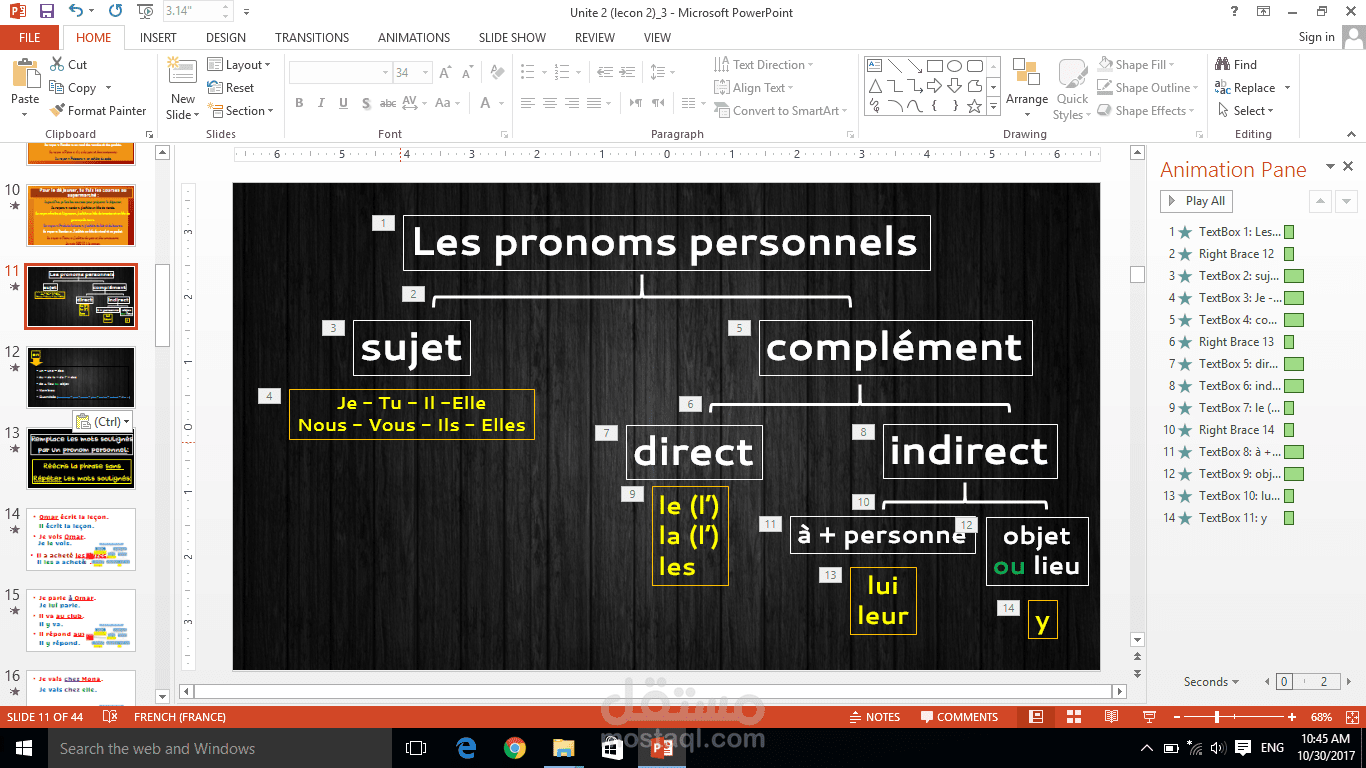Click the zoom slider in status bar
The height and width of the screenshot is (768, 1366).
coord(1234,717)
